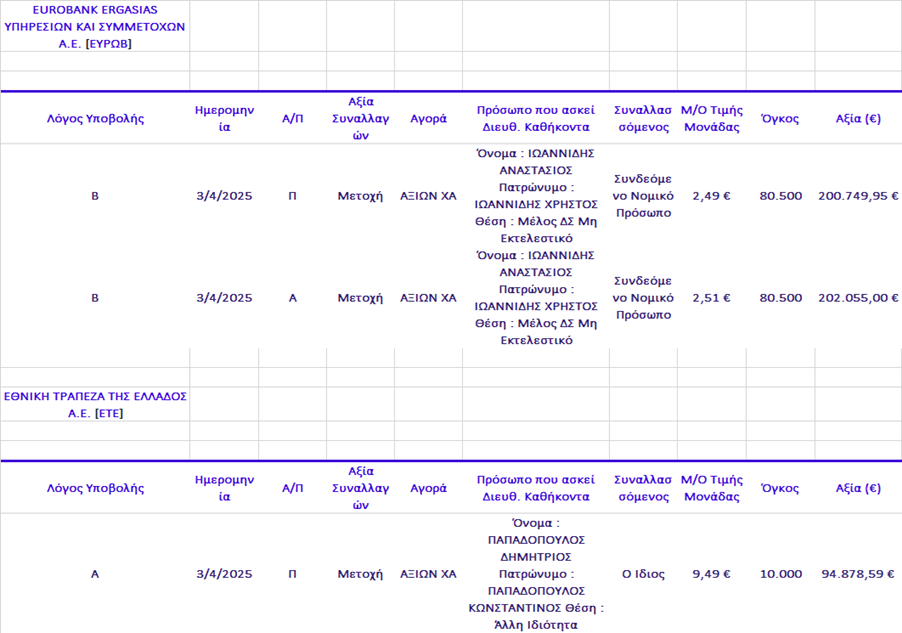Select date 3/4/2025 in the ΠΑΠΑΔΟΠΟΥΛΟΣ row
The height and width of the screenshot is (633, 902).
click(224, 574)
